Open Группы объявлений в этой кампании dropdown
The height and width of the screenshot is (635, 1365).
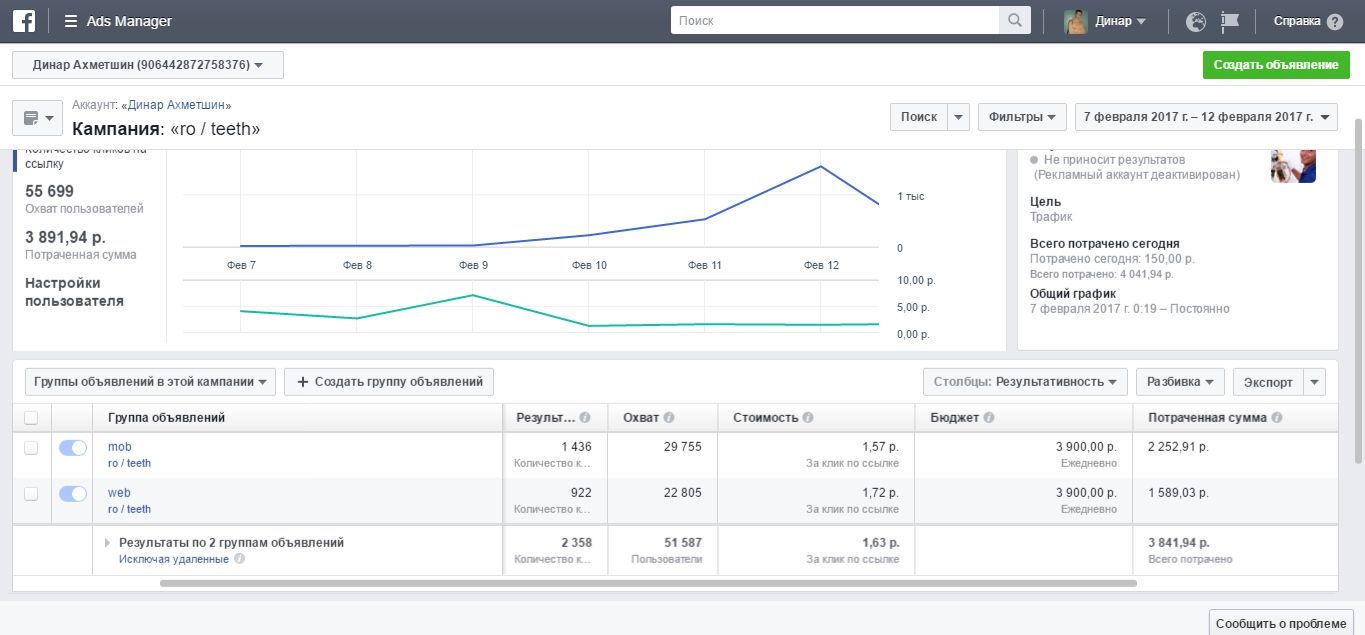click(150, 382)
